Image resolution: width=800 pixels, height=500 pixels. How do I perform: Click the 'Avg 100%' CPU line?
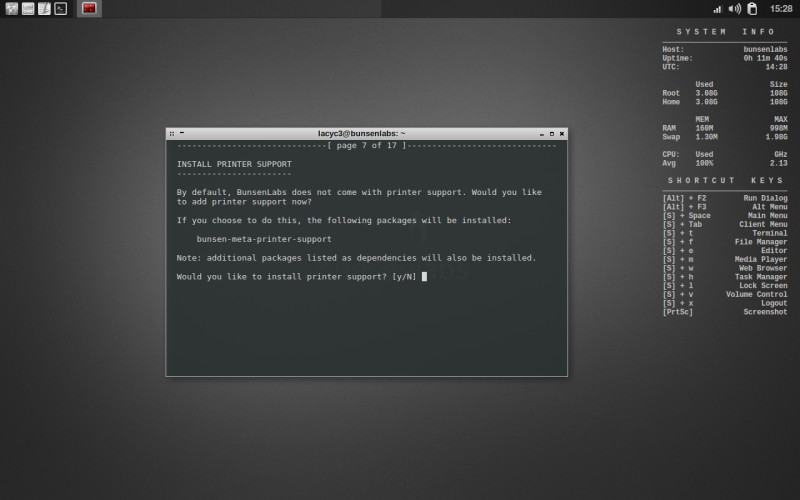coord(724,164)
